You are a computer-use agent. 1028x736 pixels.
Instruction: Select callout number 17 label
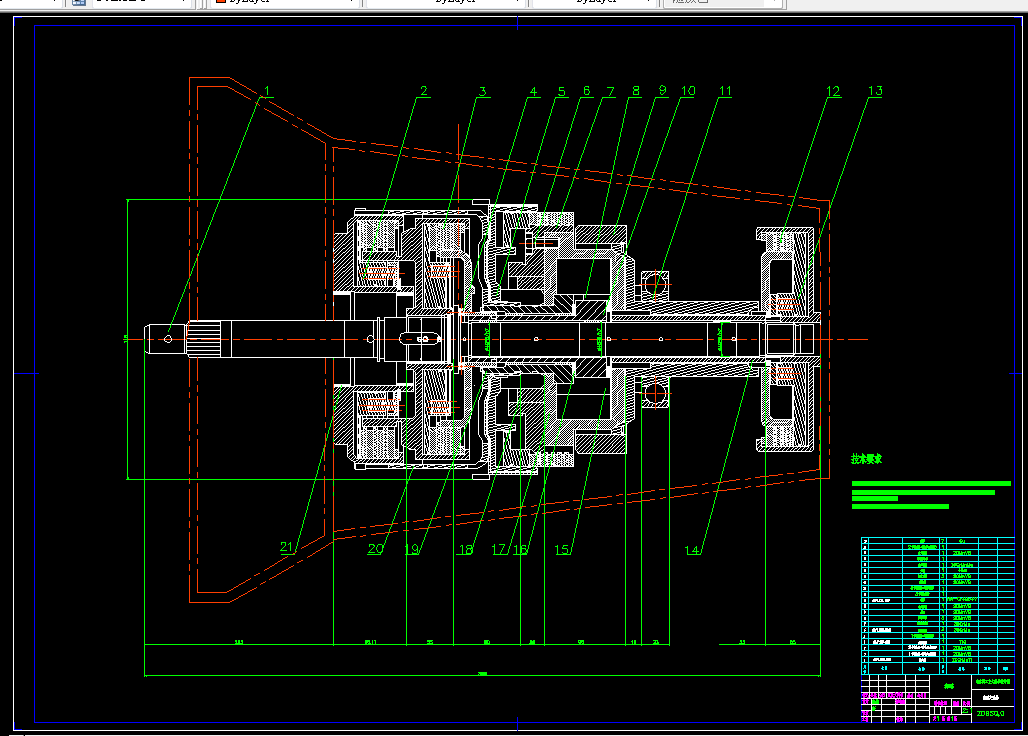(x=499, y=549)
